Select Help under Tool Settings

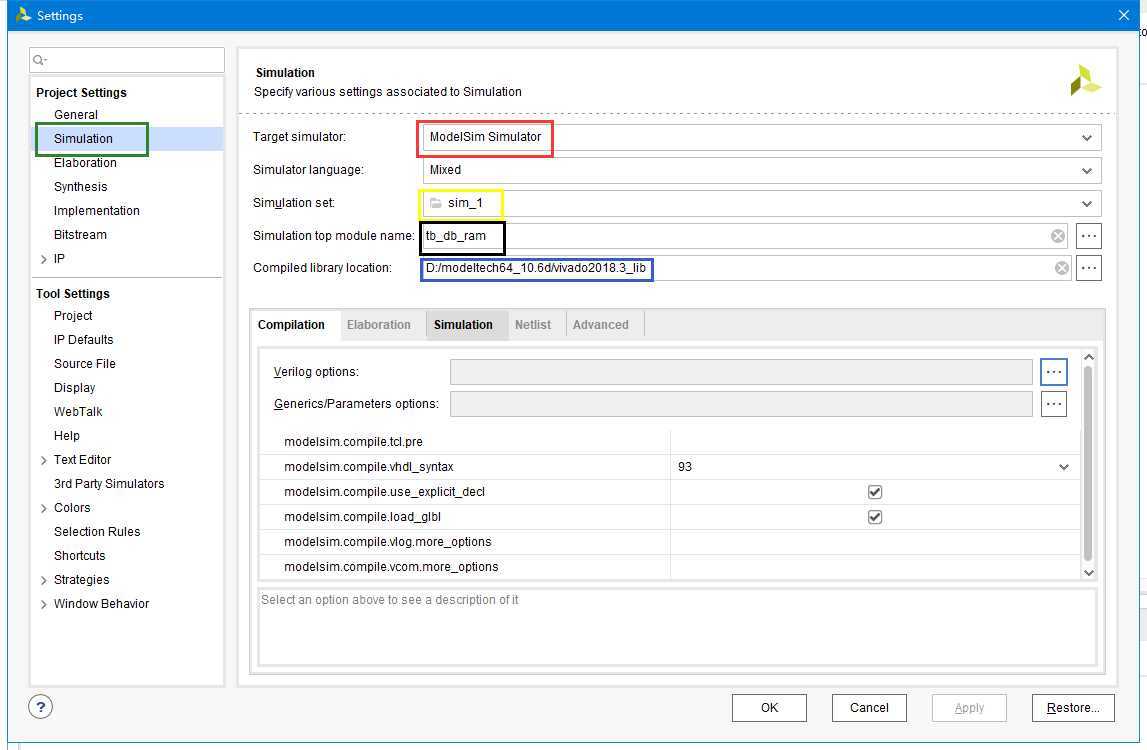[67, 436]
